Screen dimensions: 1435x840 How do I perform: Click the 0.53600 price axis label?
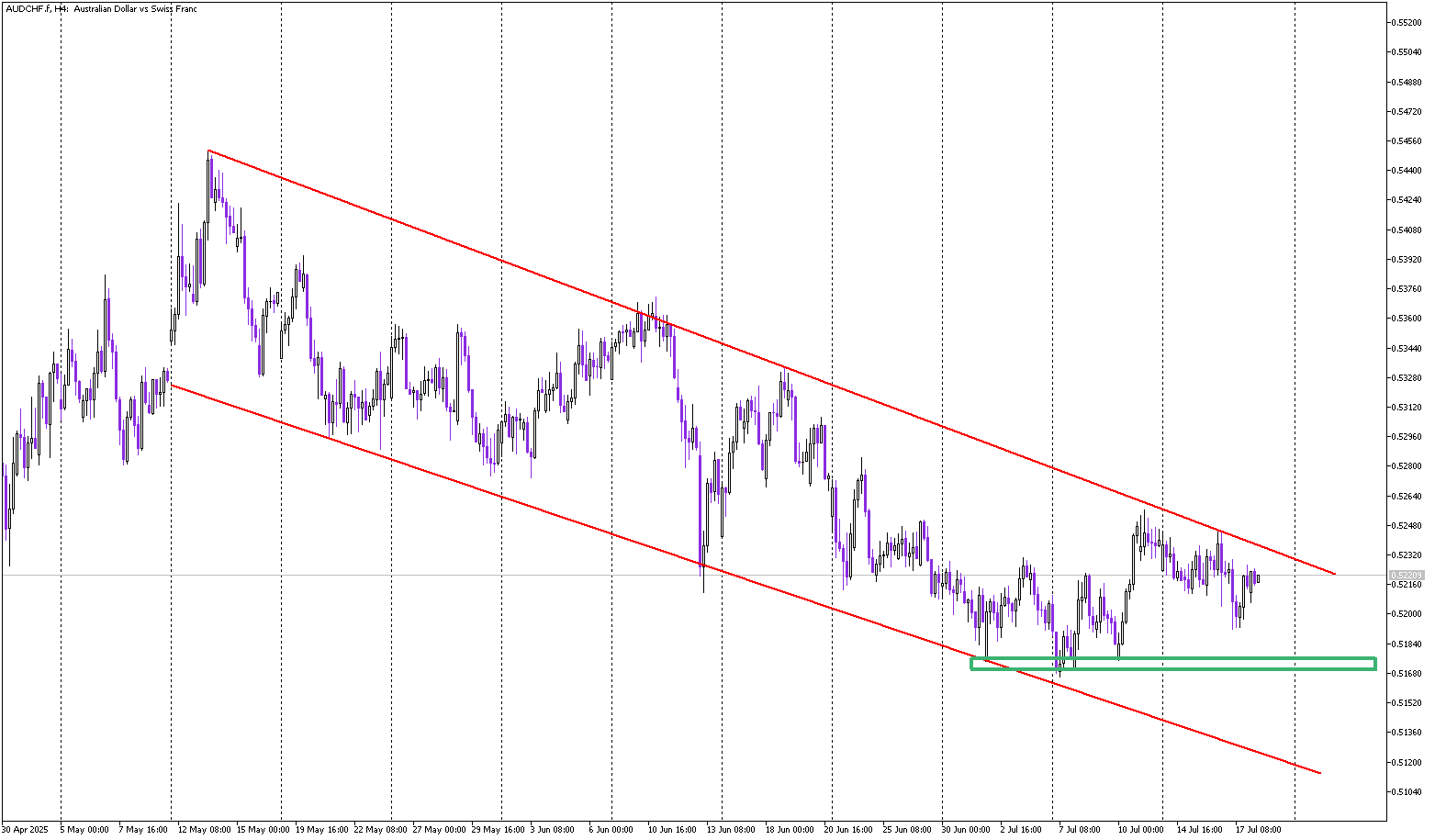coord(1407,319)
